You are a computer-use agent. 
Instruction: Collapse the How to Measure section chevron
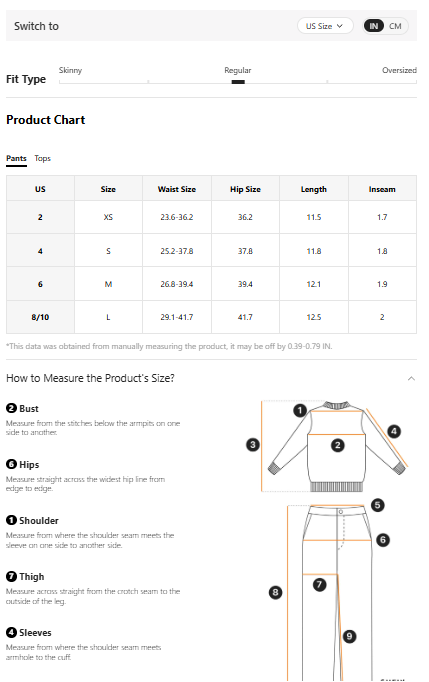tap(411, 378)
